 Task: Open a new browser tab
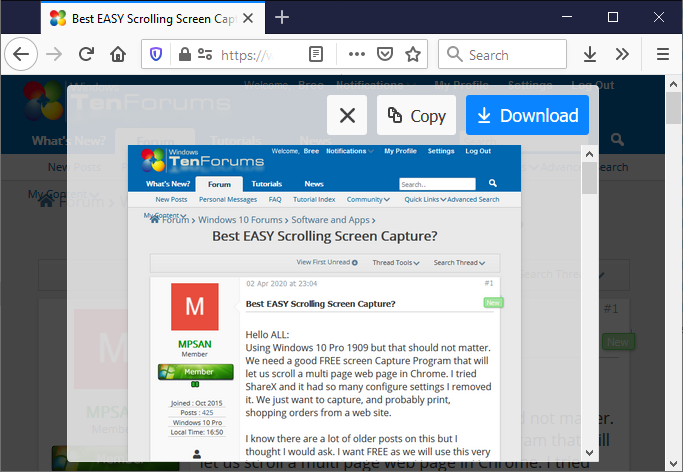[x=282, y=17]
